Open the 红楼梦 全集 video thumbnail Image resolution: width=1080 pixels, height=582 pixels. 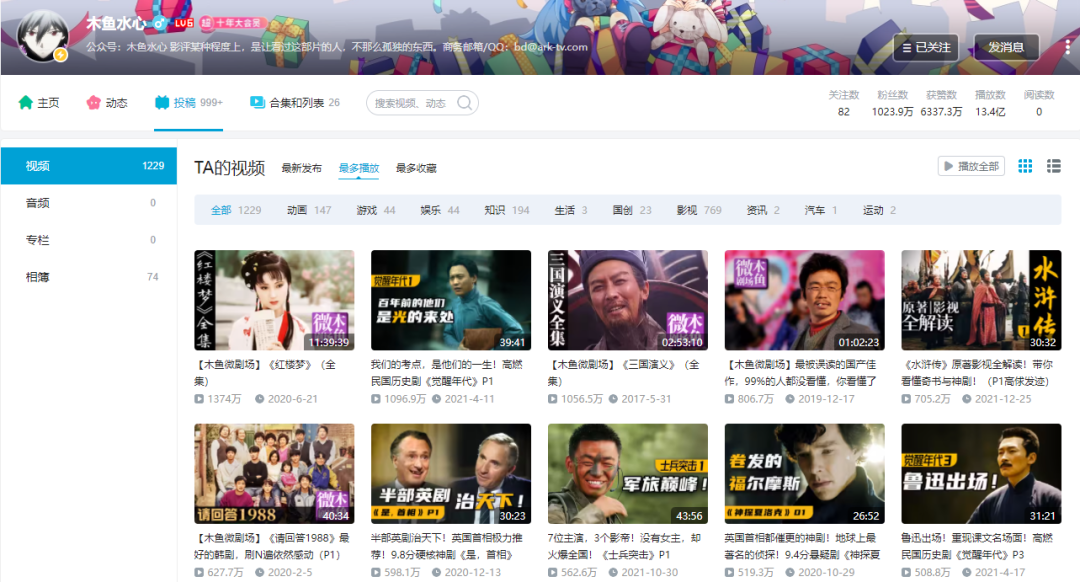click(x=274, y=300)
